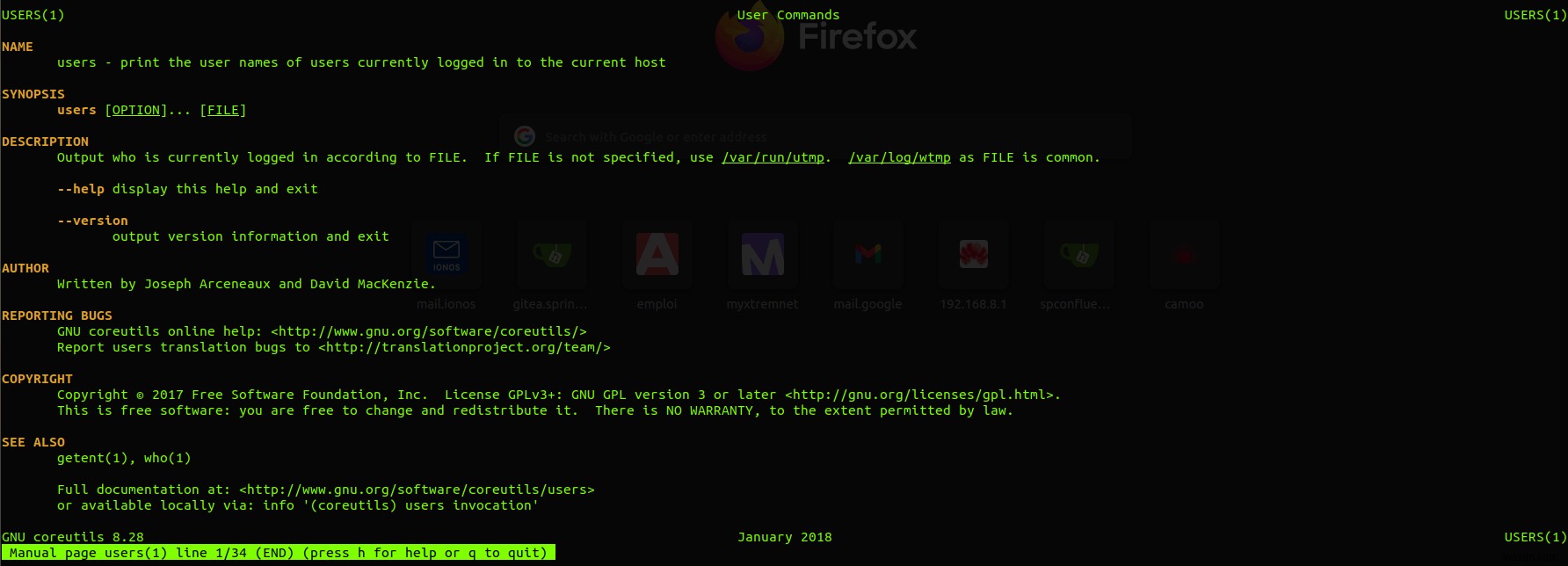Image resolution: width=1568 pixels, height=566 pixels.
Task: Open the 192.168.8.1 shortcut tile in Firefox
Action: pyautogui.click(x=973, y=256)
